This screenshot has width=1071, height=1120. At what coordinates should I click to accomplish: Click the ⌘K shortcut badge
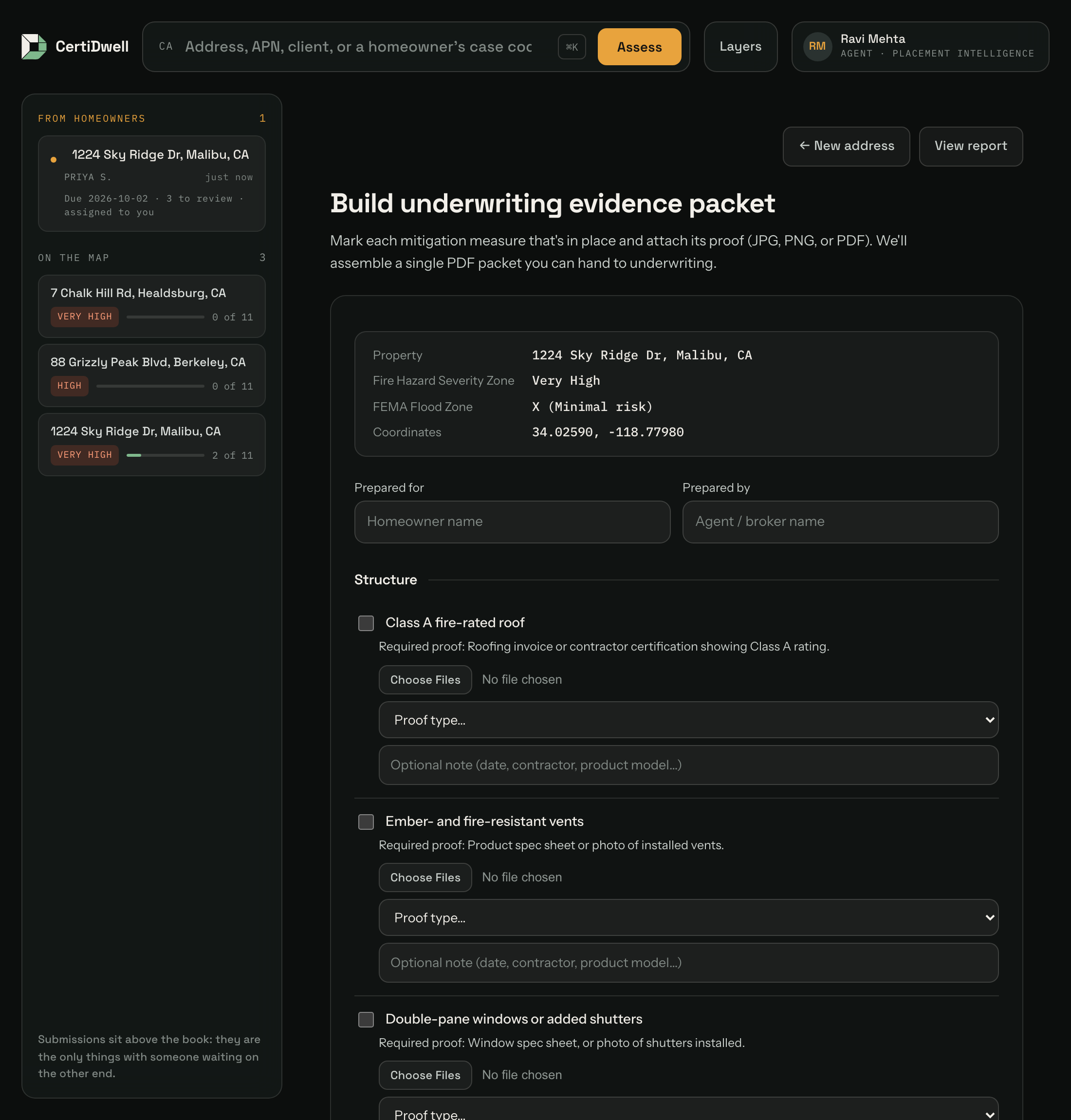[x=572, y=47]
